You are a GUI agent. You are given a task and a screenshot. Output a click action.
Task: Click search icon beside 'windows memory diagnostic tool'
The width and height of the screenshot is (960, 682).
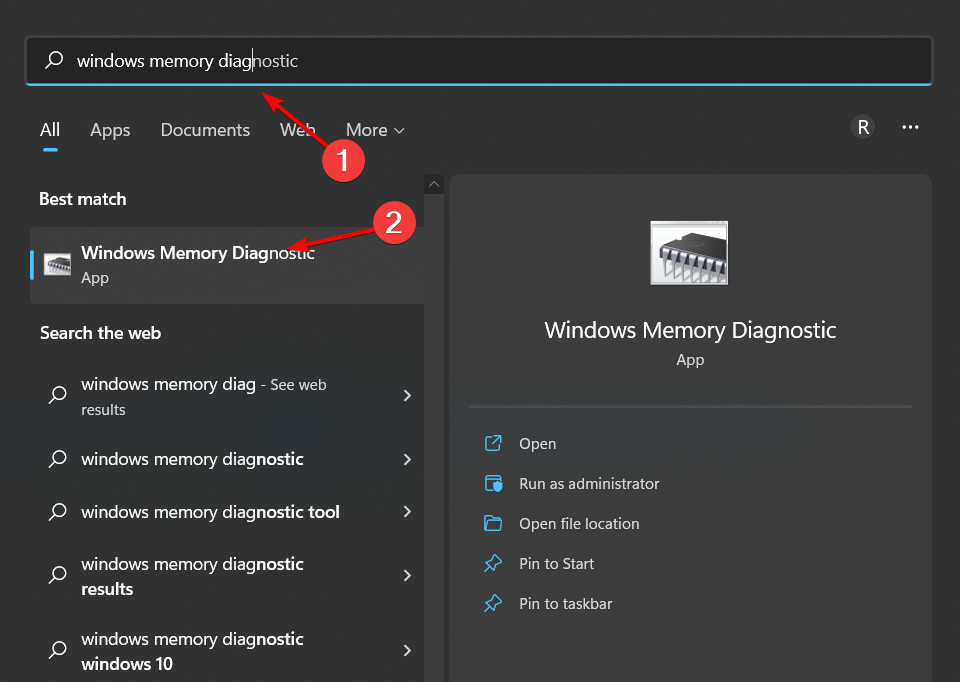click(x=58, y=511)
